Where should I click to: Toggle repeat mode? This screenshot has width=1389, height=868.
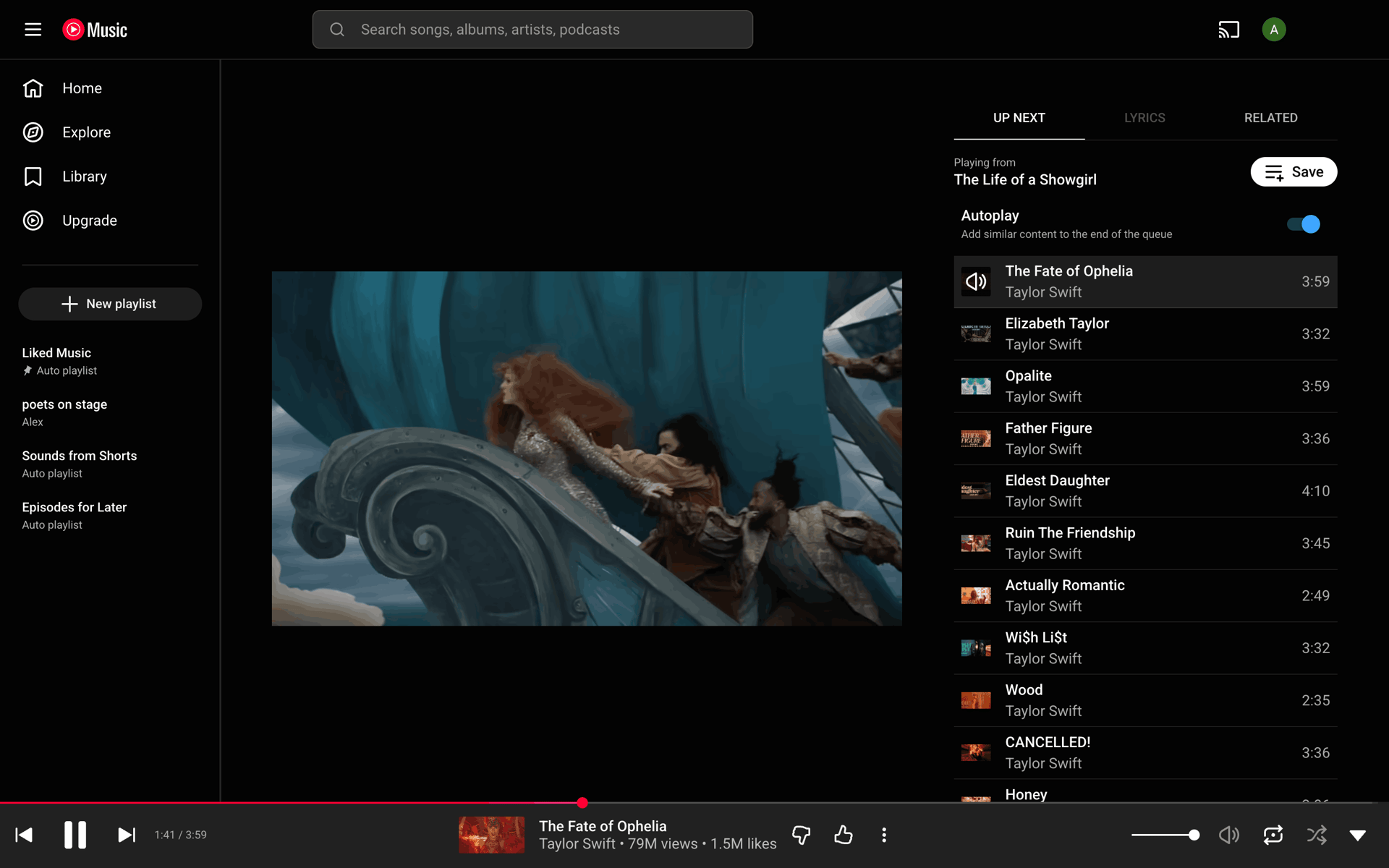point(1273,835)
